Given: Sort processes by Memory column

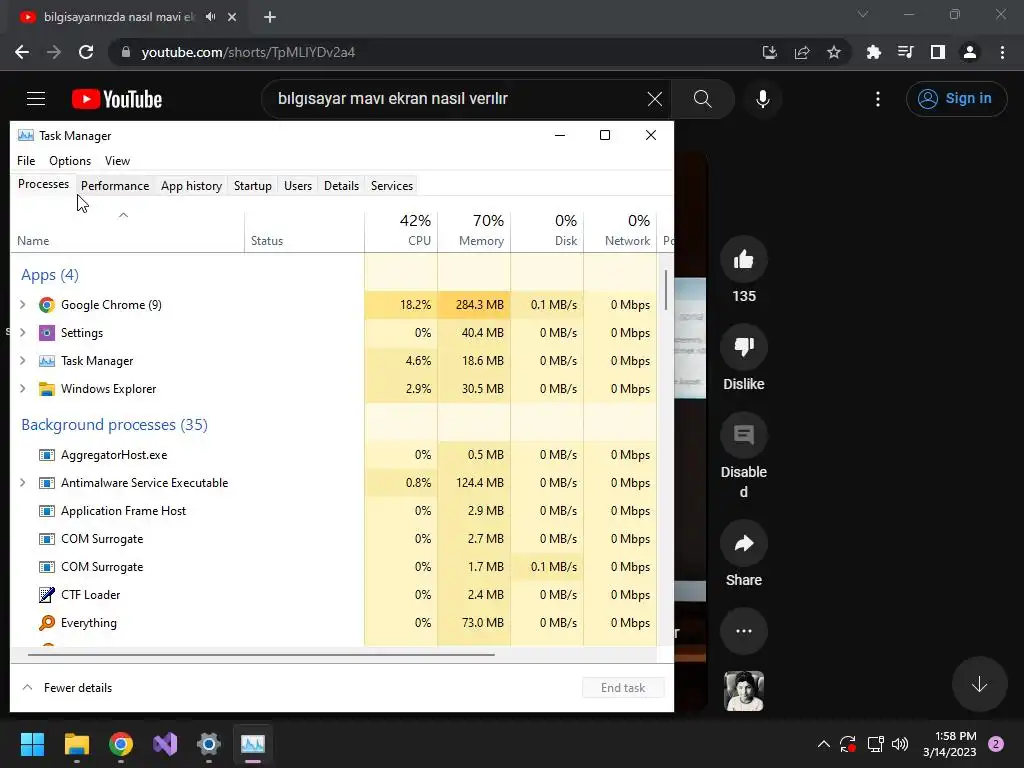Looking at the screenshot, I should (x=474, y=231).
